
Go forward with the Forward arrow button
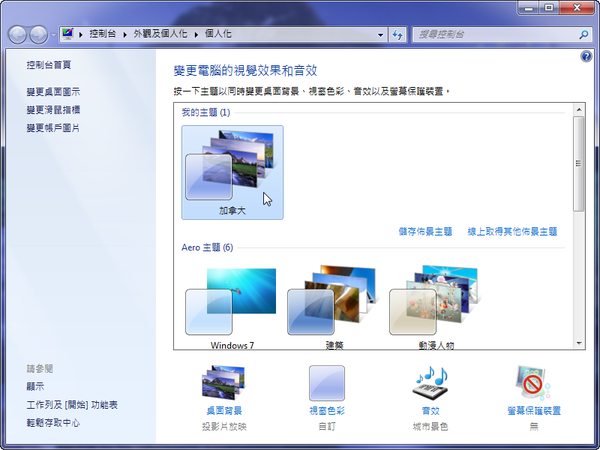tap(39, 35)
